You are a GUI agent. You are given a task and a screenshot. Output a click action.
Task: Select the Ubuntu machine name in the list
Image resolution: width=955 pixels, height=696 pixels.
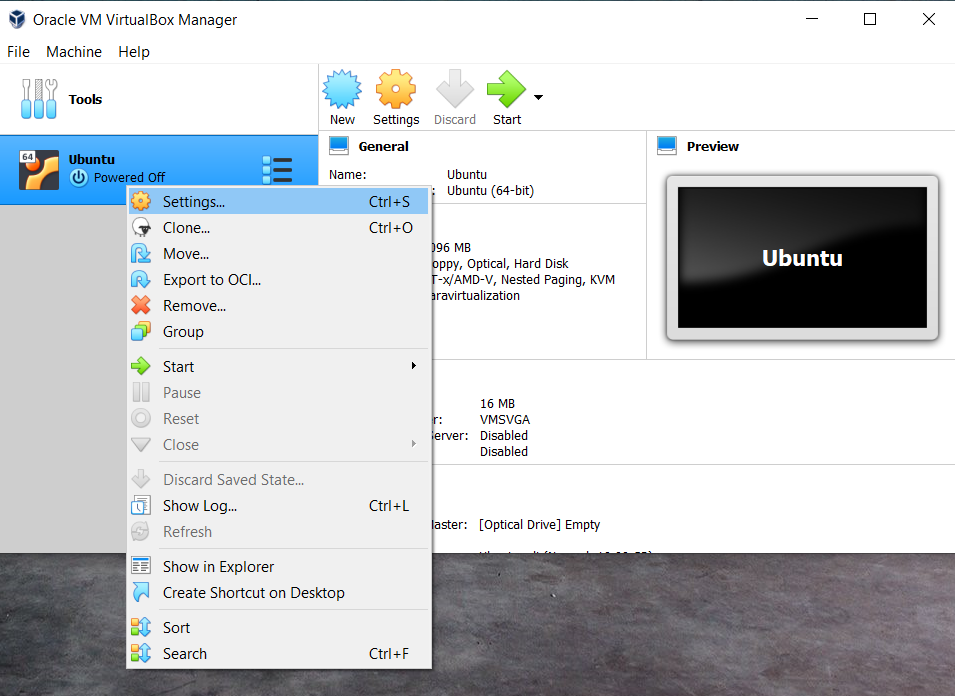[x=91, y=160]
